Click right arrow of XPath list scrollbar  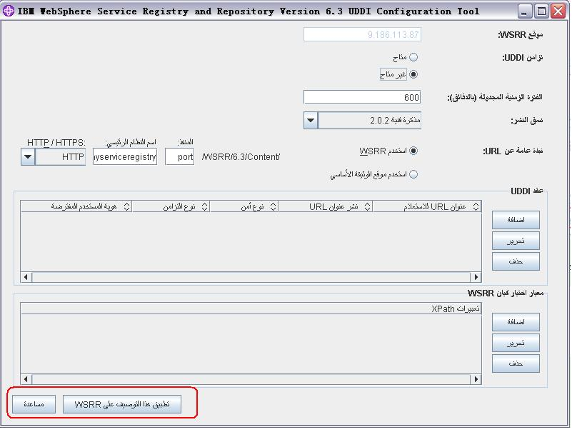click(x=476, y=379)
